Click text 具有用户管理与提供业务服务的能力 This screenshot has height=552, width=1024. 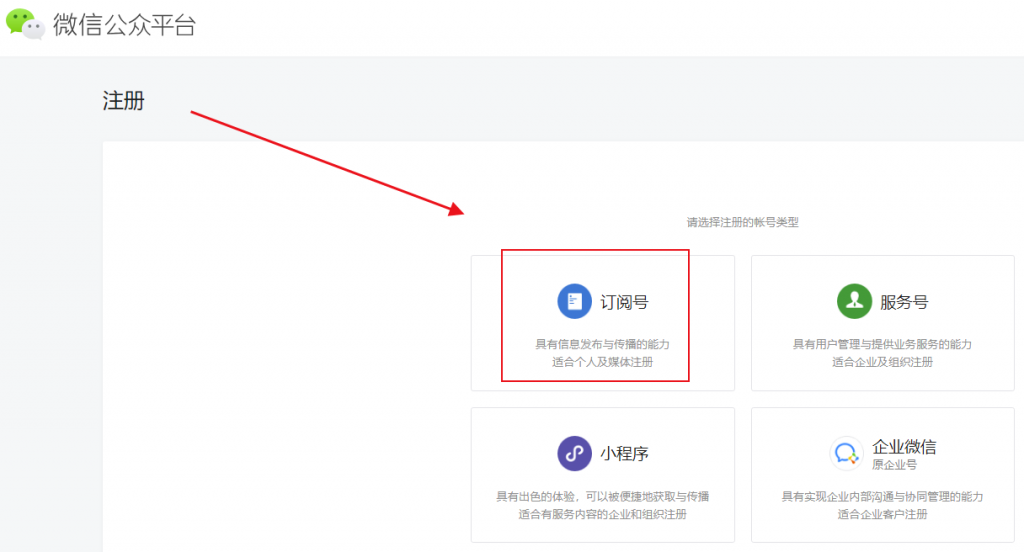pyautogui.click(x=882, y=344)
